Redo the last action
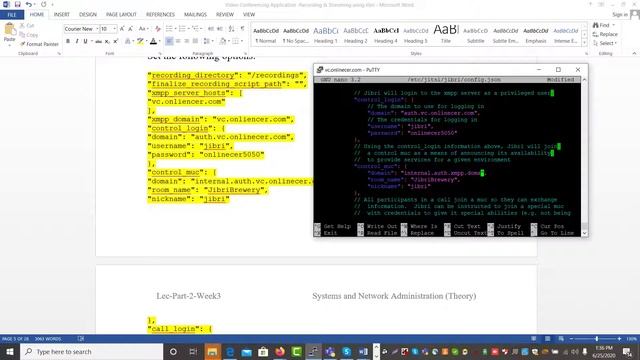Screen dimensions: 640x360 pyautogui.click(x=44, y=4)
